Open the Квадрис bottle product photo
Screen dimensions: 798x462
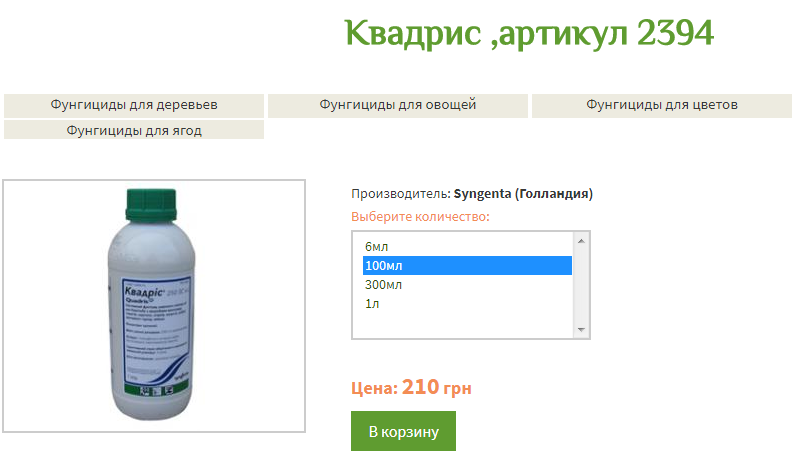(x=154, y=306)
